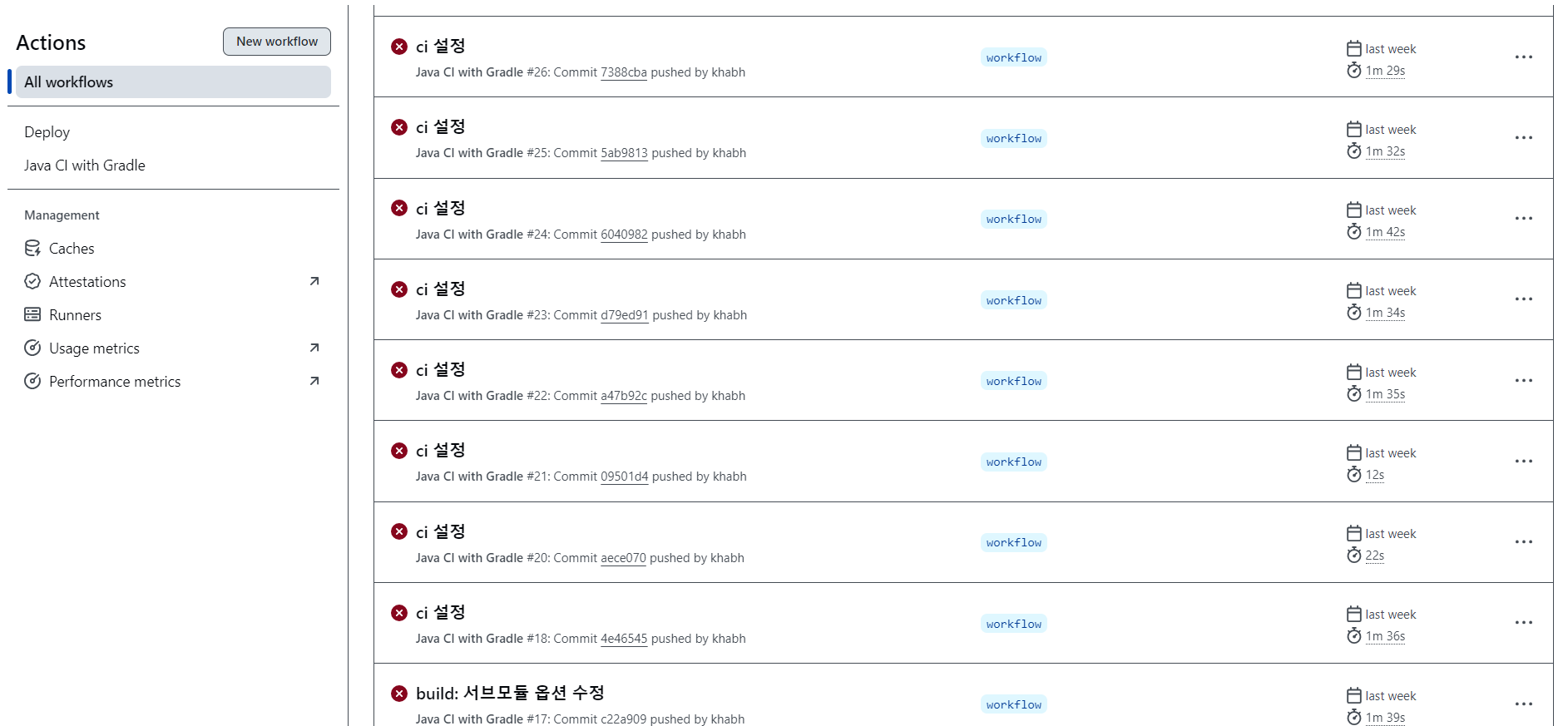Screen dimensions: 1568x726
Task: Open the three-dot menu for run #23
Action: point(1524,299)
